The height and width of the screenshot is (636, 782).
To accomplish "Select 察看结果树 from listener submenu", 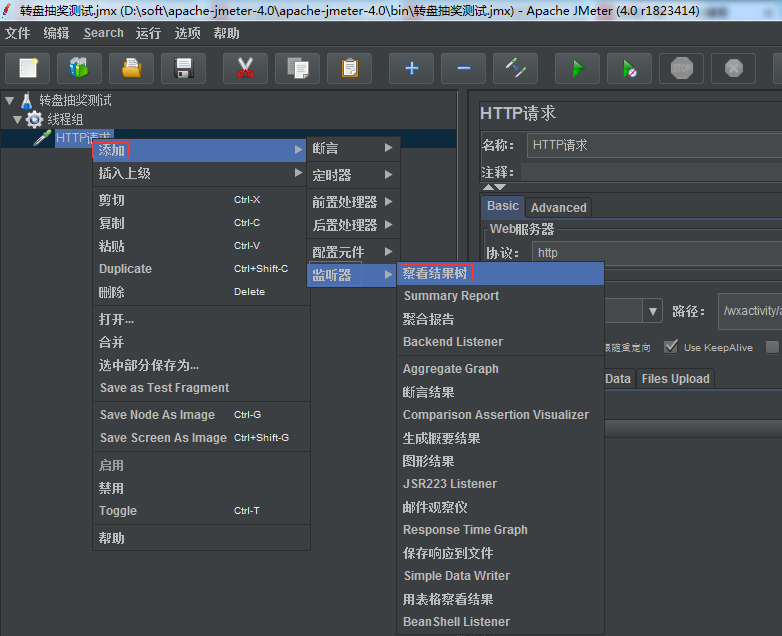I will (435, 272).
